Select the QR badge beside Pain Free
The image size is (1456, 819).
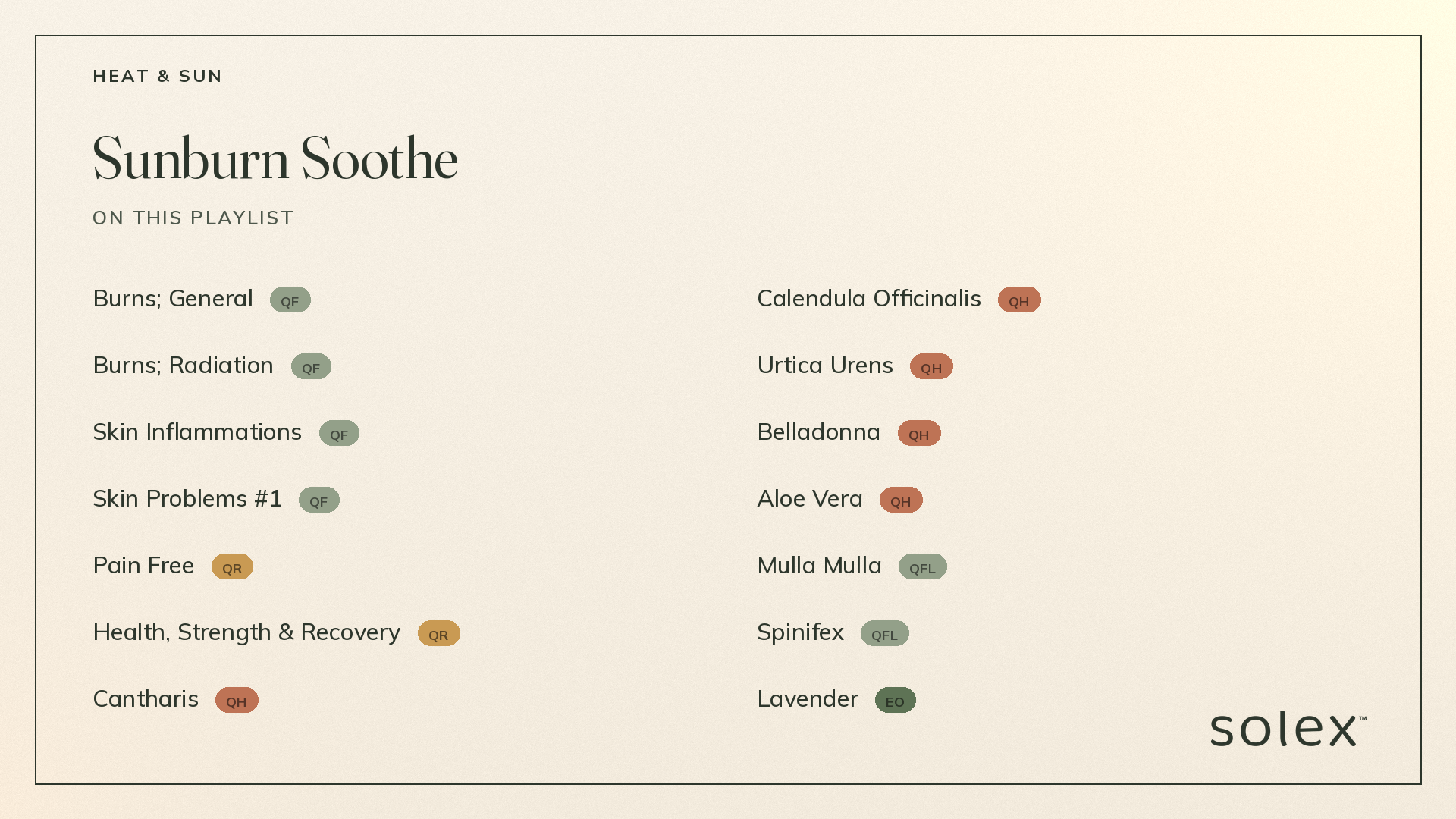pos(232,566)
